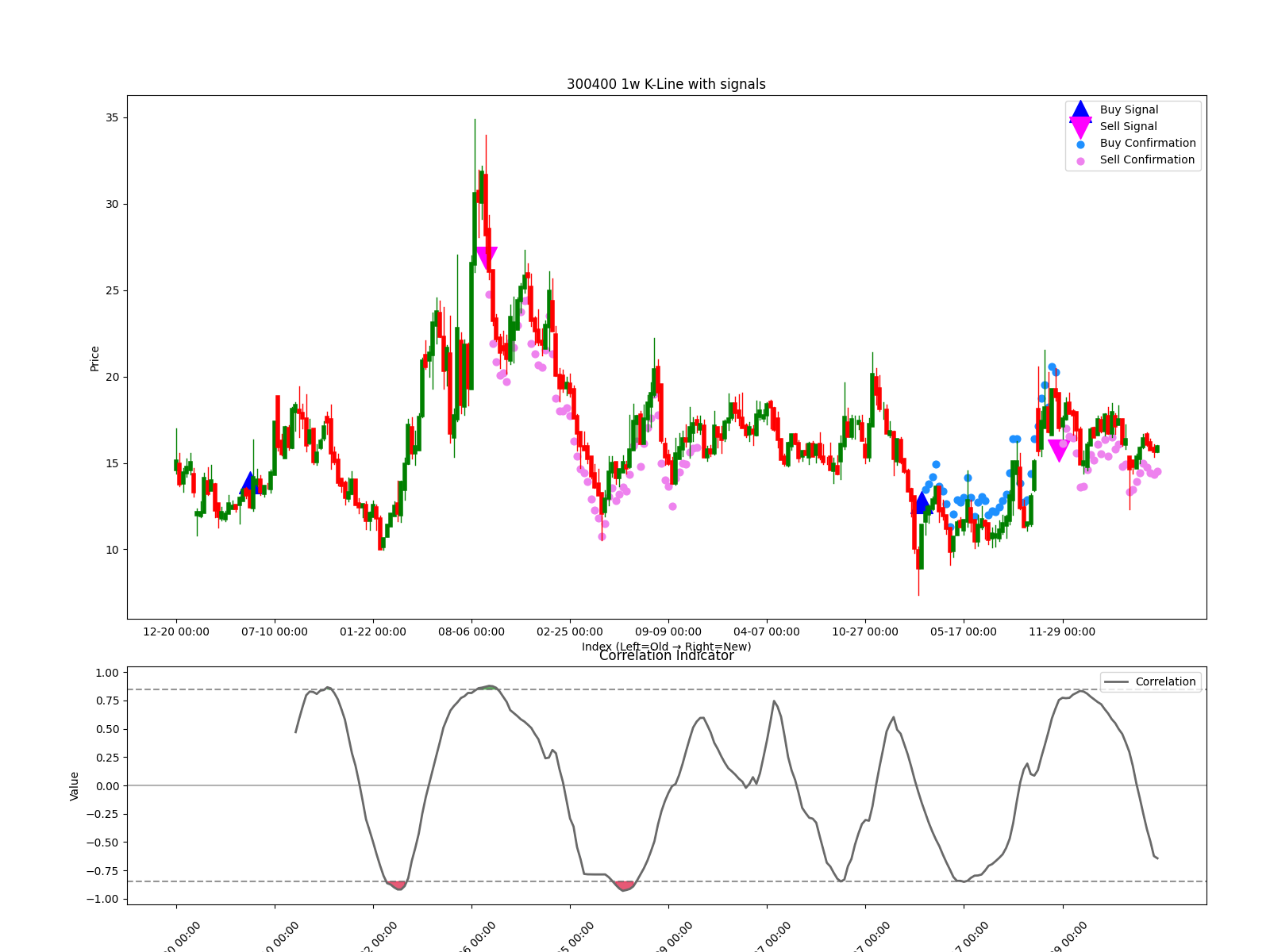1270x952 pixels.
Task: Click the "−1.00" correlation tick label
Action: click(x=103, y=900)
